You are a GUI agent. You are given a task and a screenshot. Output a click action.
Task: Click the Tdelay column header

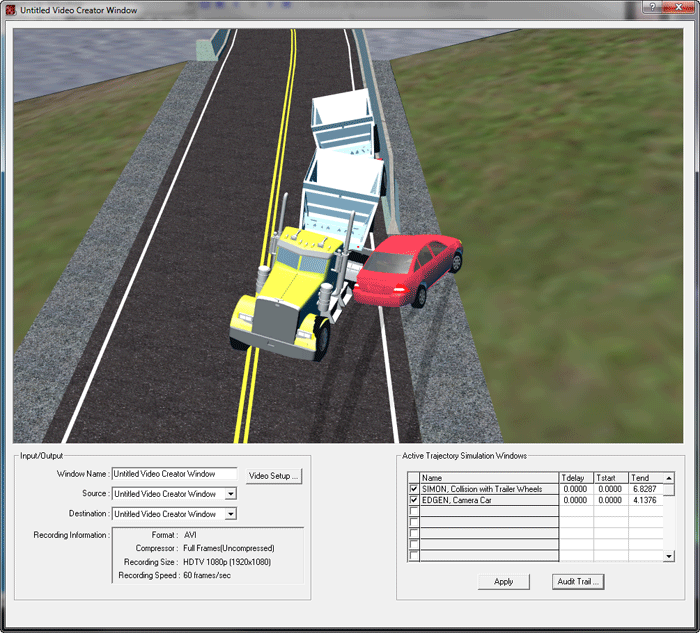tap(576, 478)
